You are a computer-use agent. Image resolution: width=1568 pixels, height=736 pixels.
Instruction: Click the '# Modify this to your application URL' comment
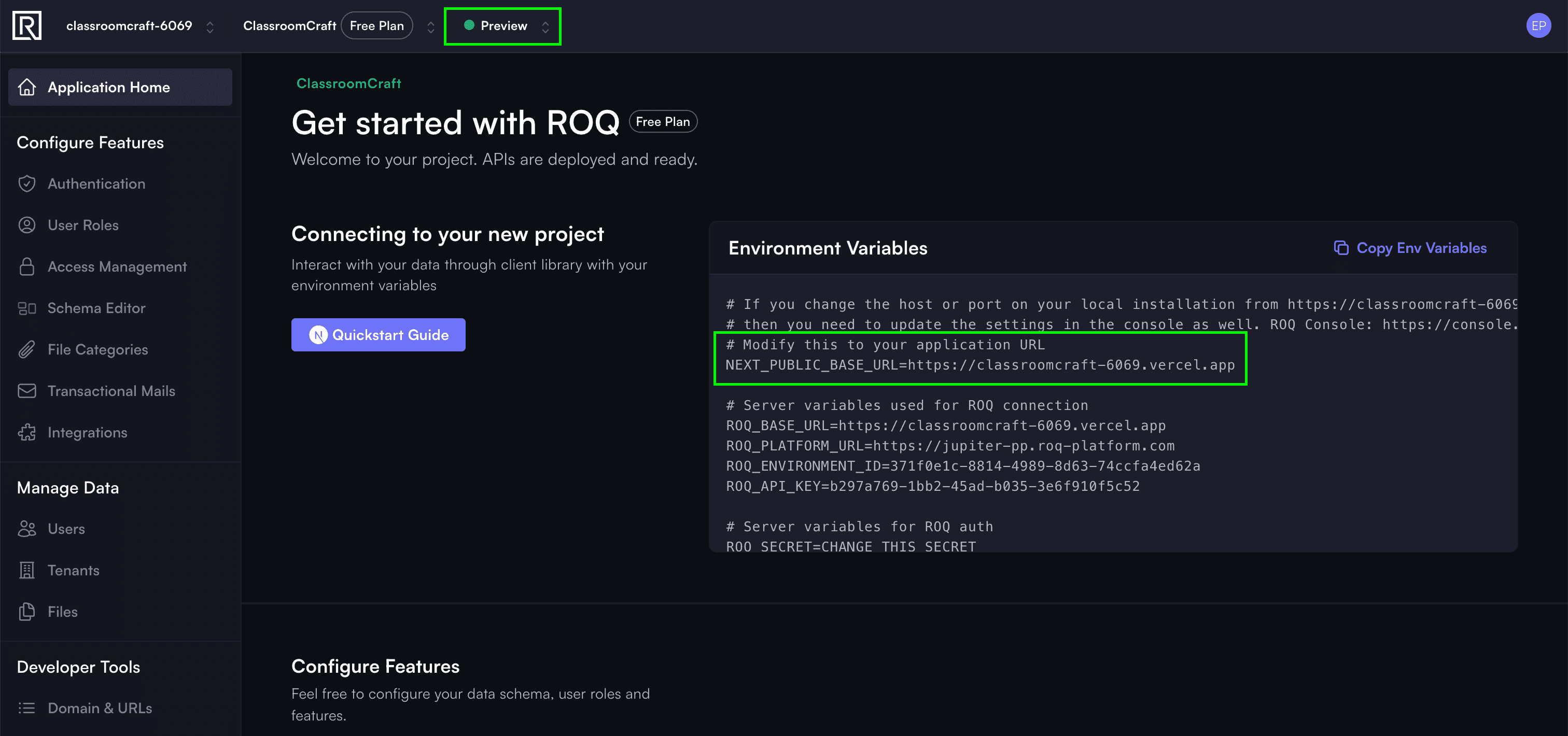pos(885,345)
